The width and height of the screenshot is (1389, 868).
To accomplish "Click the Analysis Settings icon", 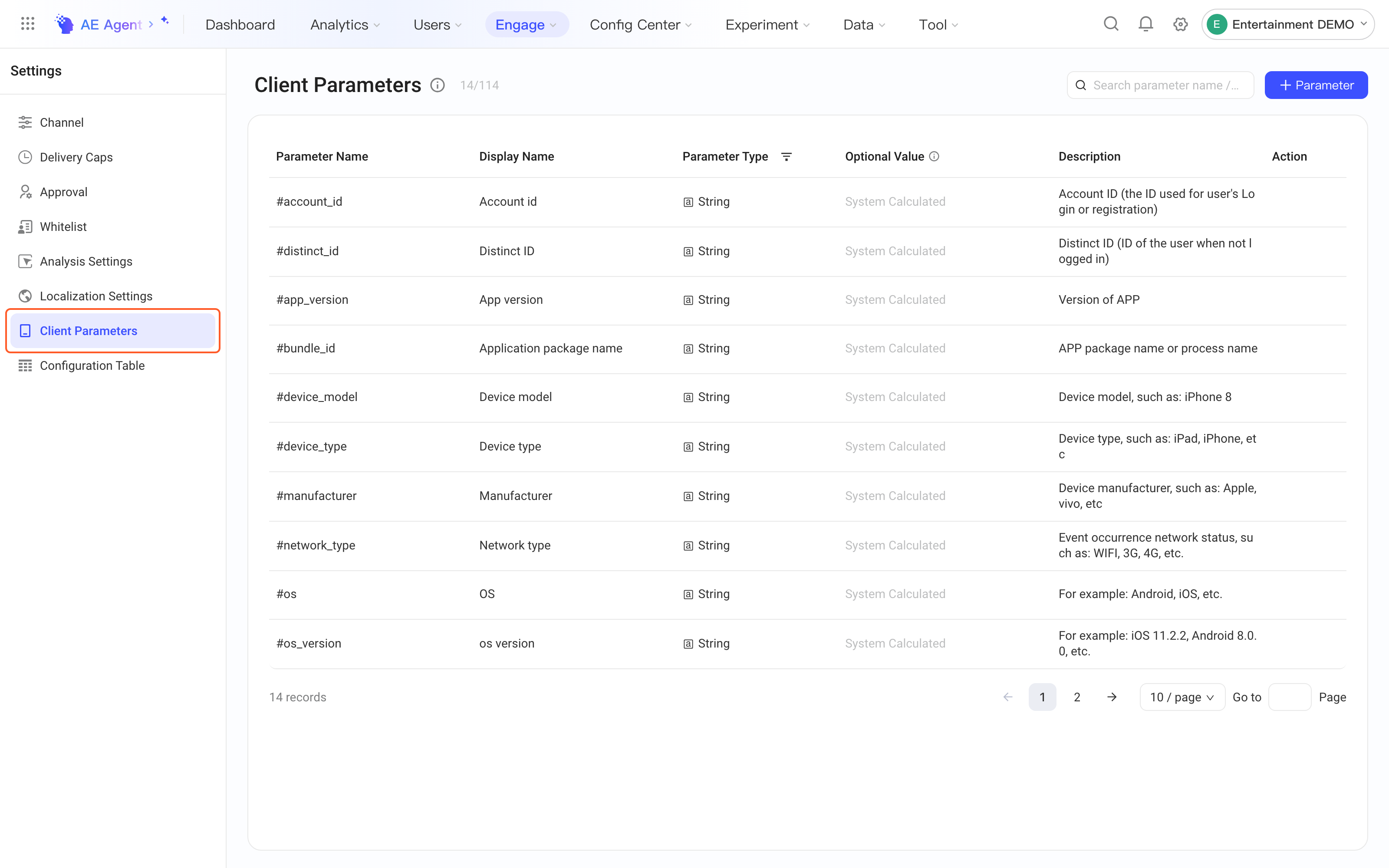I will point(25,261).
